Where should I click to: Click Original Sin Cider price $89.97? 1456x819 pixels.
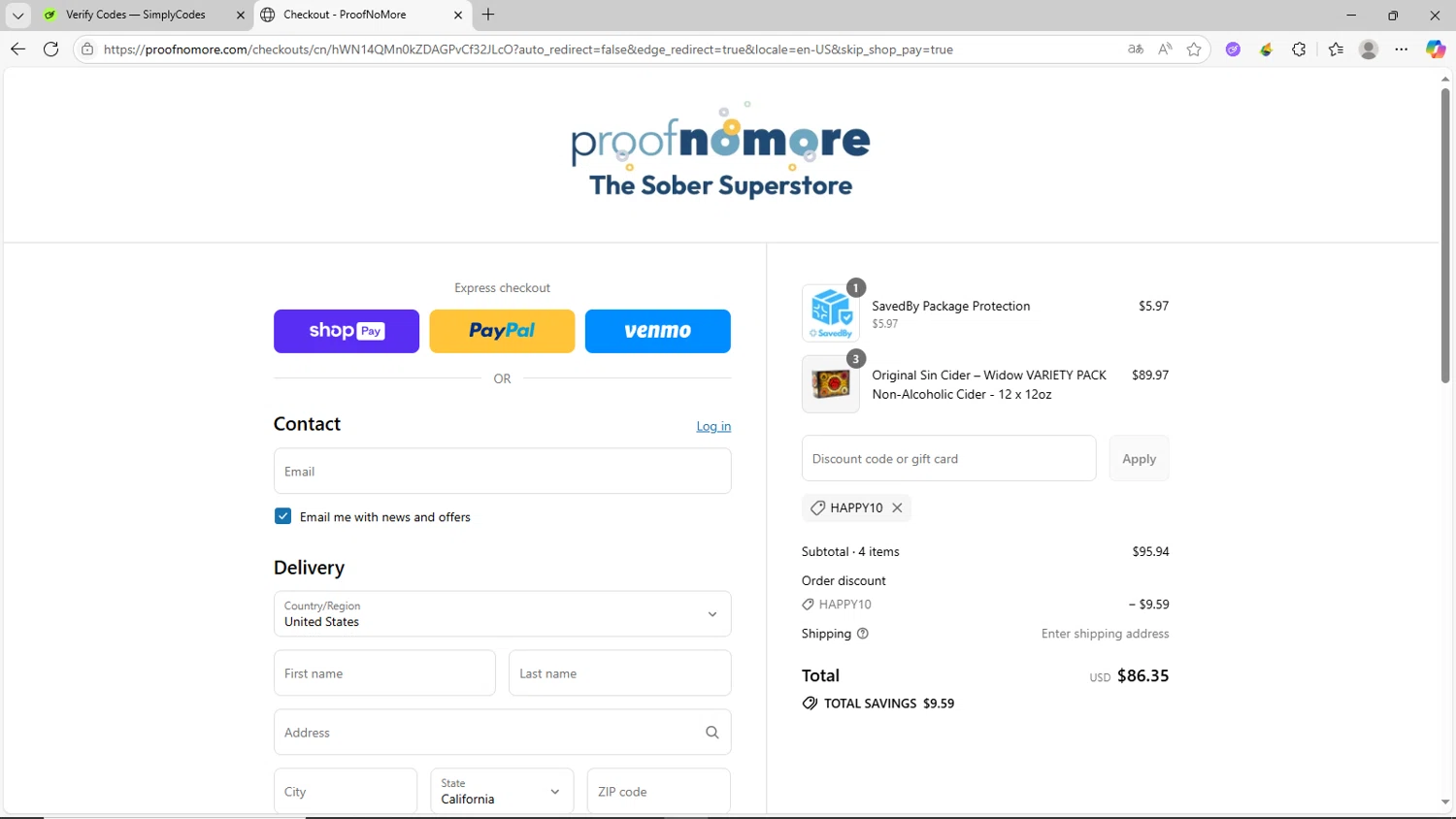tap(1150, 375)
